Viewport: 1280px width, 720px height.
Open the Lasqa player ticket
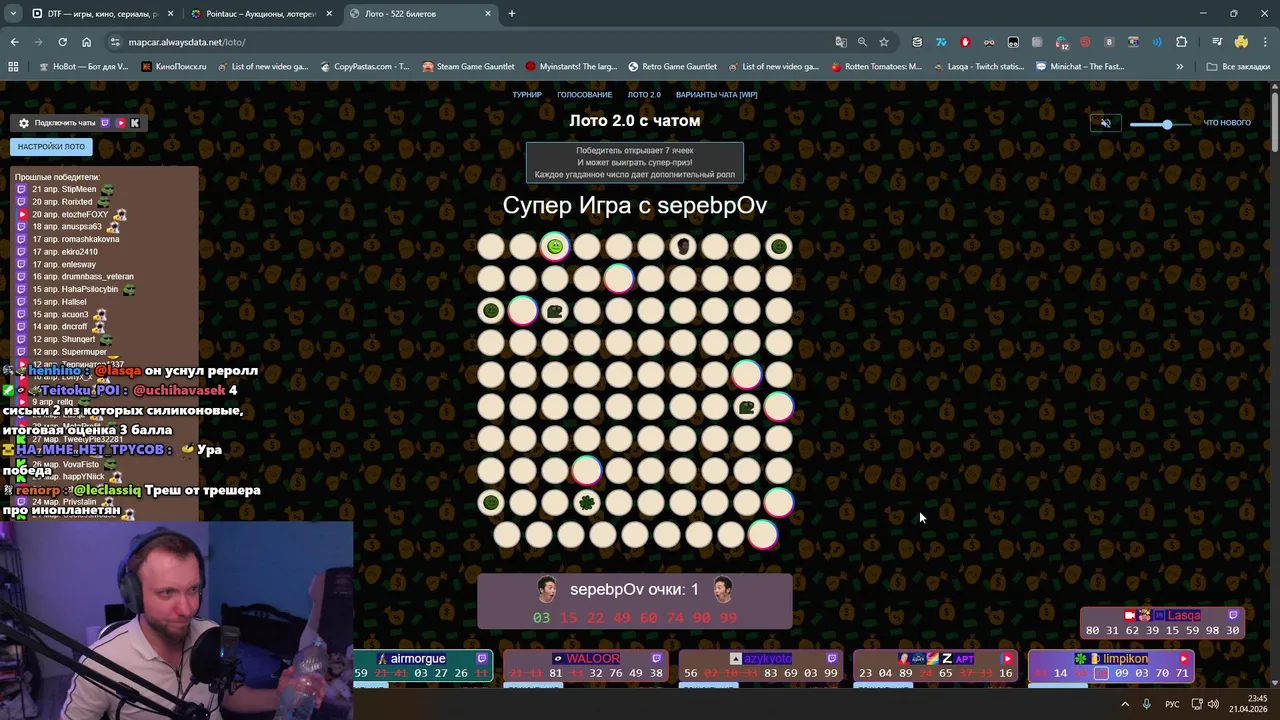(1162, 623)
